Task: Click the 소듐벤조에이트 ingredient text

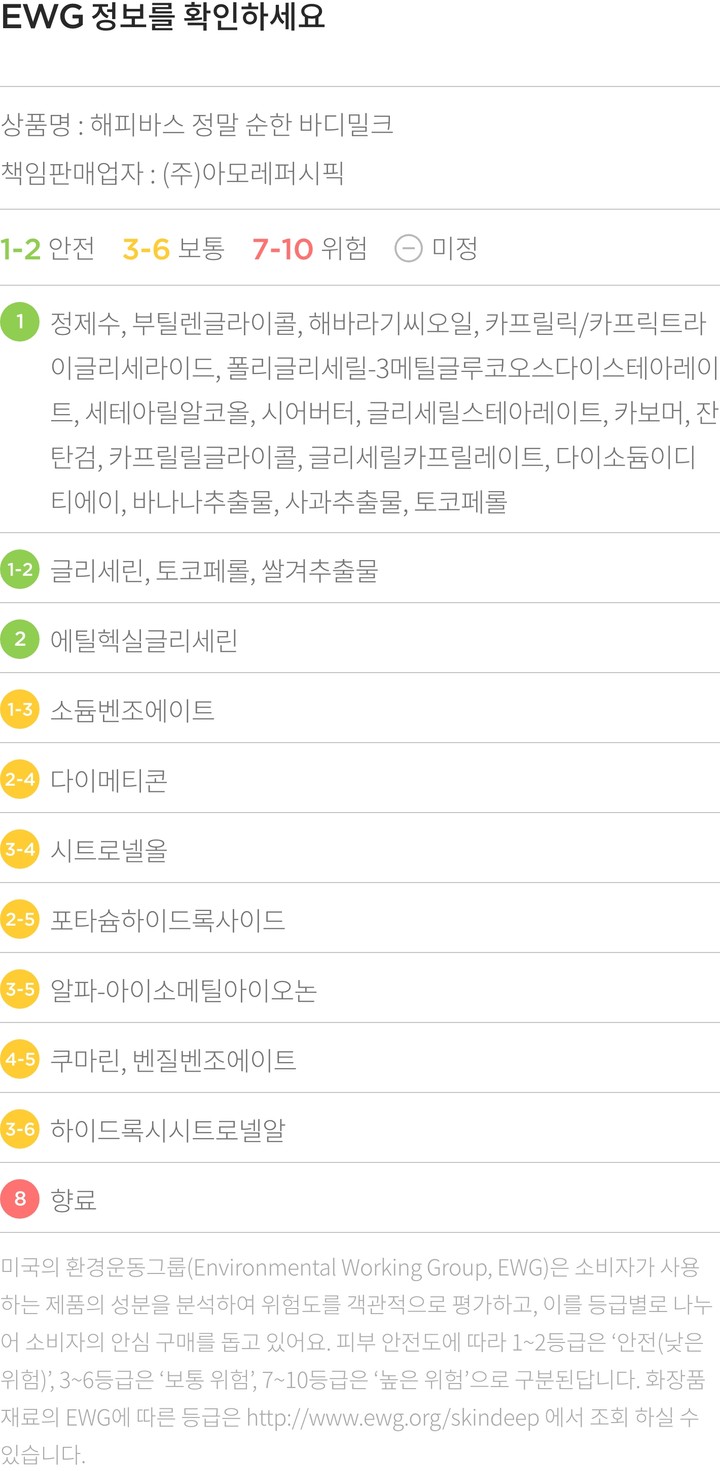Action: pos(133,710)
